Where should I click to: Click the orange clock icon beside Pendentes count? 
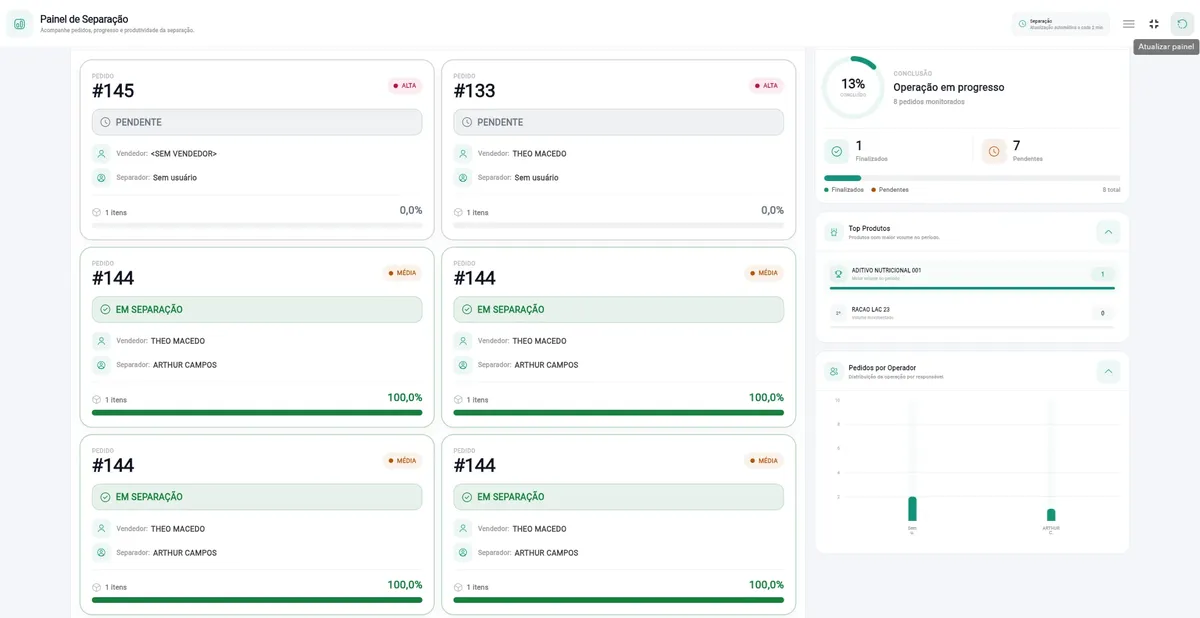click(x=994, y=151)
